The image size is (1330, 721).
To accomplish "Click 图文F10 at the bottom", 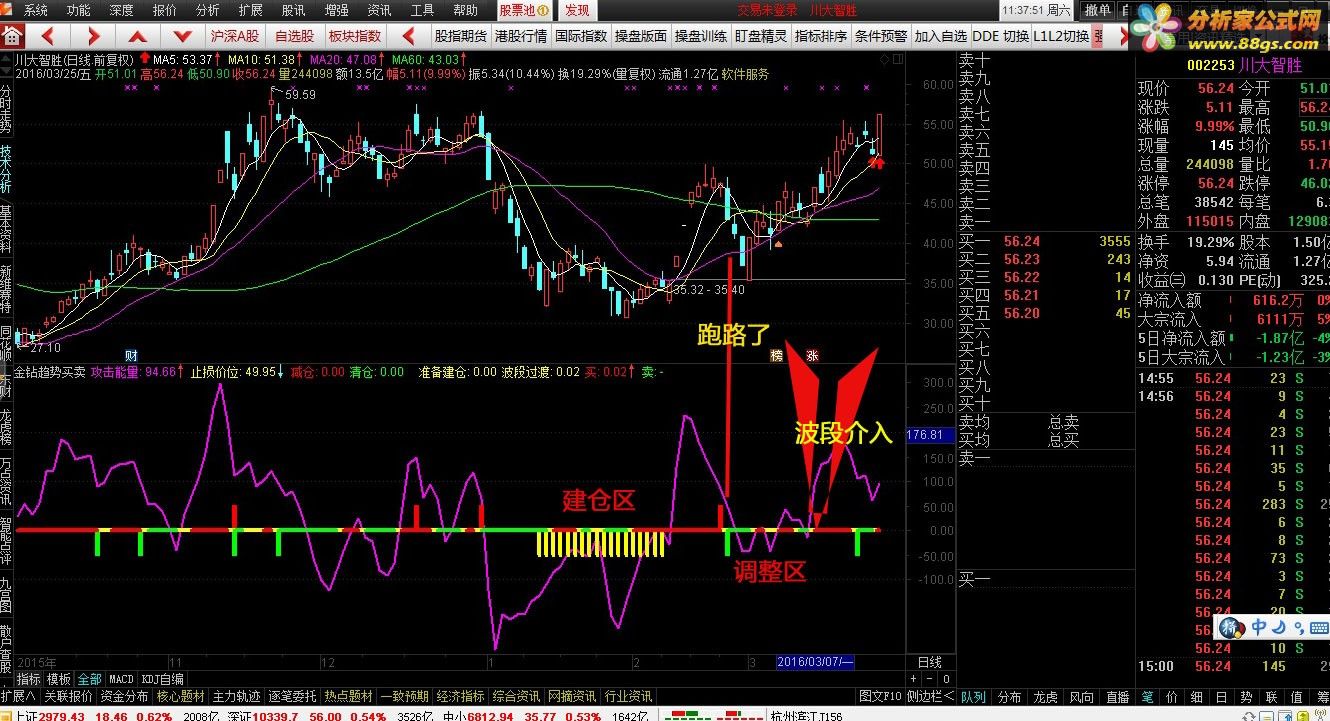I will (x=881, y=696).
